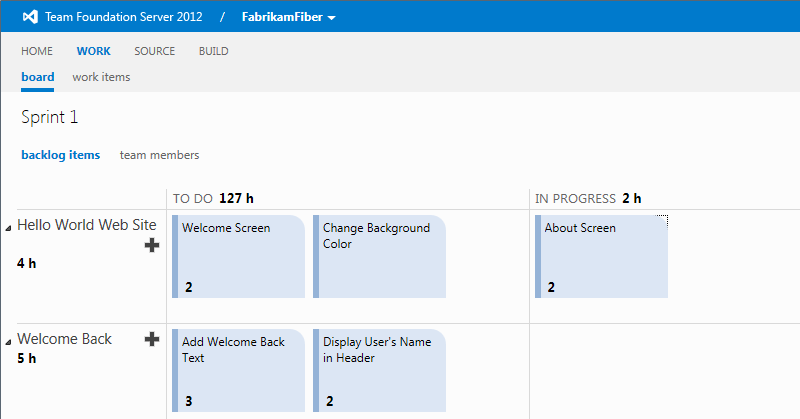Screen dimensions: 800x419
Task: Show the backlog items view
Action: [61, 155]
